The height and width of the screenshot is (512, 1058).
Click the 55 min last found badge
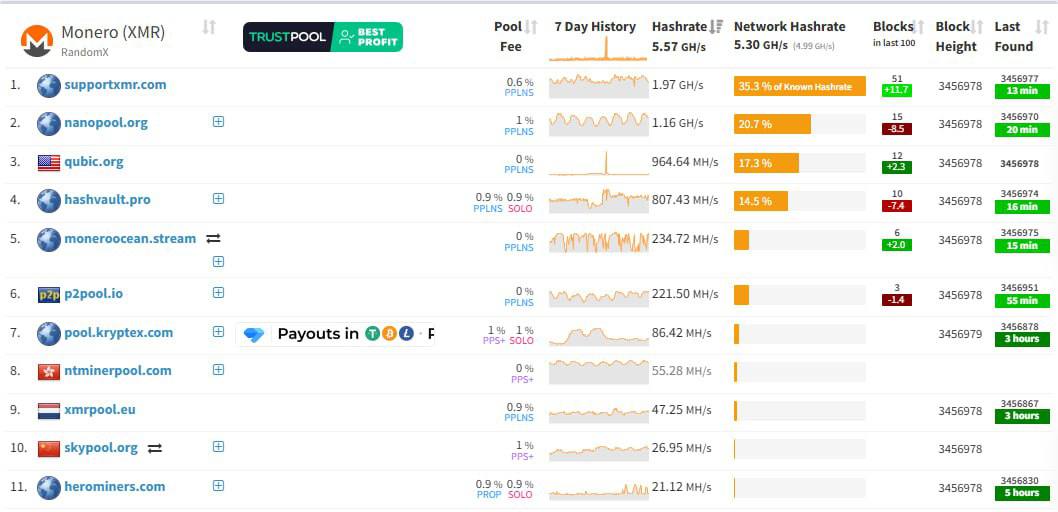1022,300
